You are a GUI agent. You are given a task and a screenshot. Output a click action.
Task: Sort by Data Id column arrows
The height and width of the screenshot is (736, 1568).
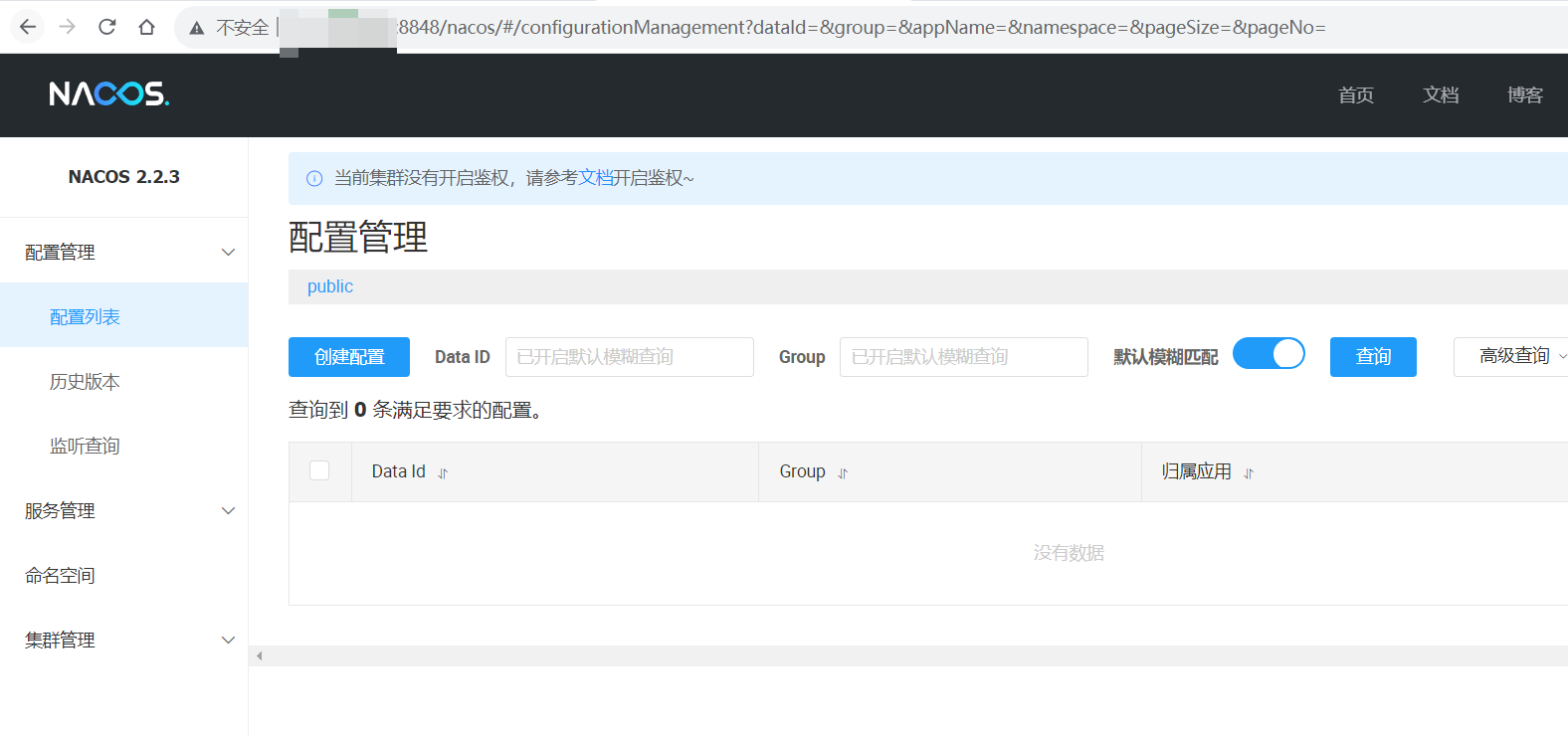[443, 473]
